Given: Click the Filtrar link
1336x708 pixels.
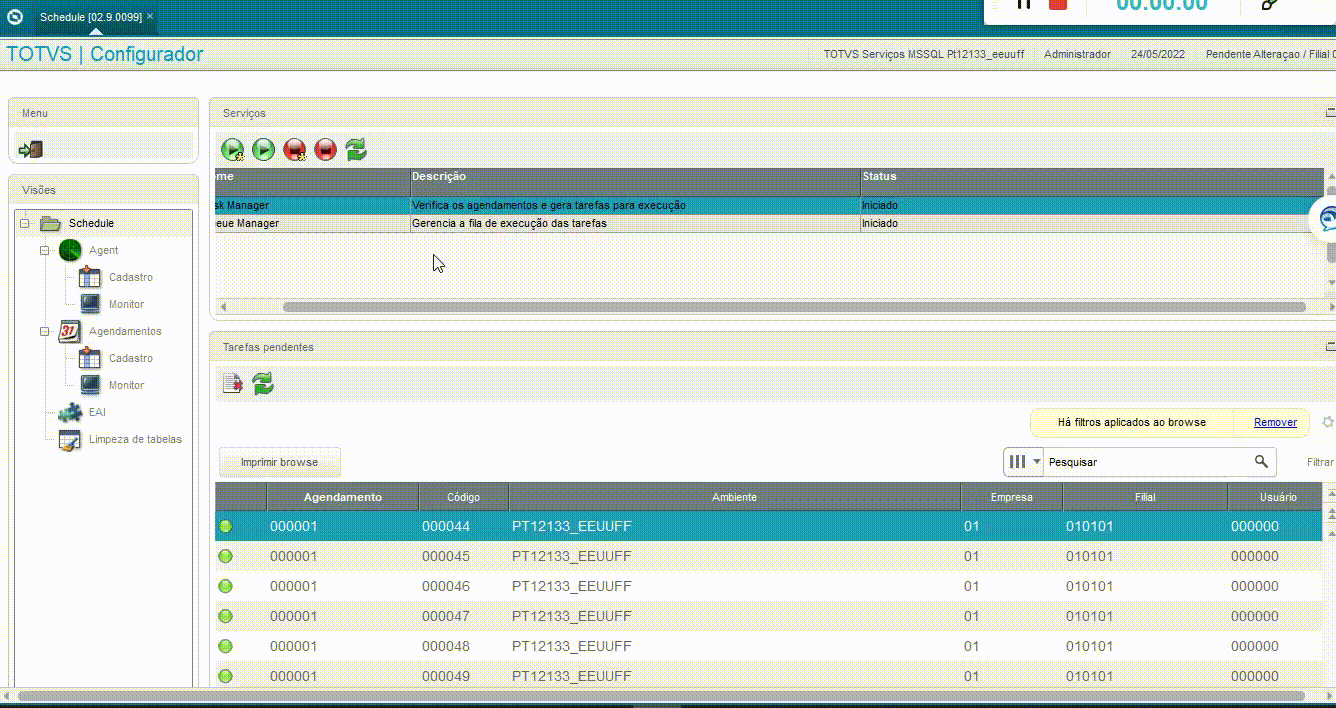Looking at the screenshot, I should click(x=1320, y=462).
